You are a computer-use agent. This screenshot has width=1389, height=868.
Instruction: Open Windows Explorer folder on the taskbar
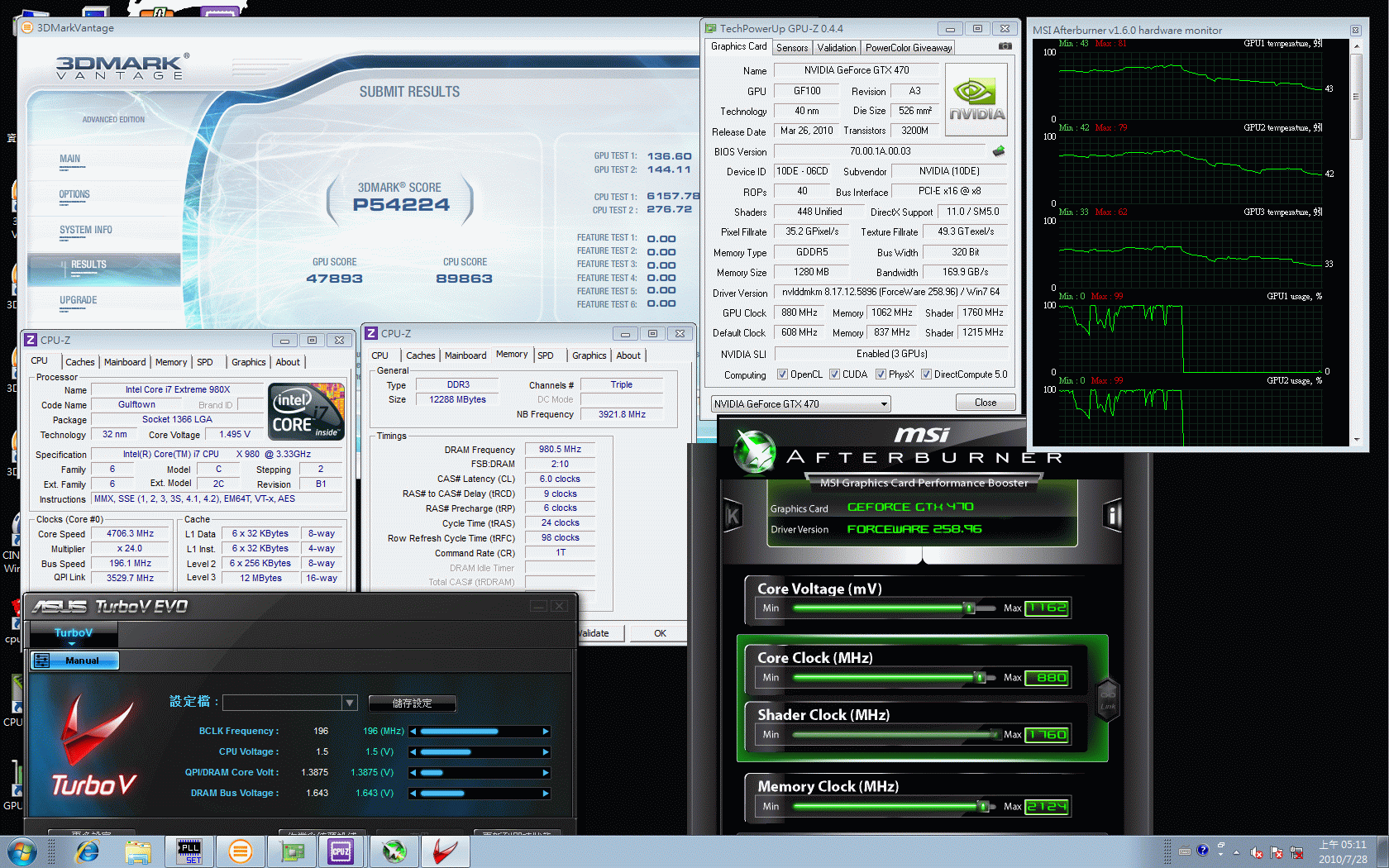[x=138, y=851]
